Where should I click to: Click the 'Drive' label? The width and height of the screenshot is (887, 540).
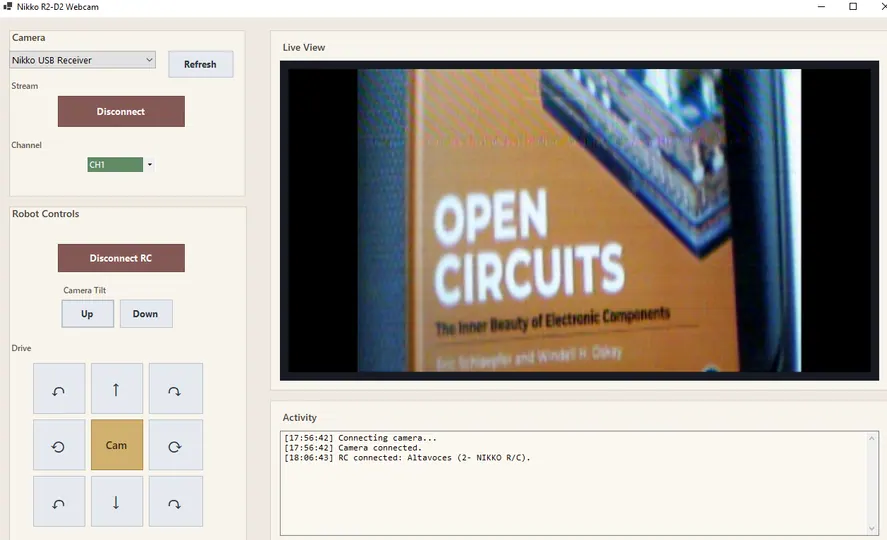21,348
